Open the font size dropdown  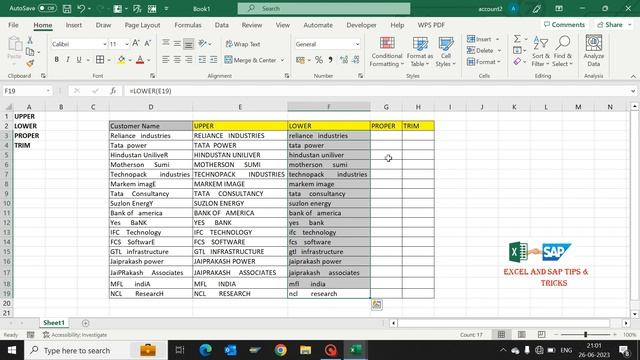tap(127, 44)
